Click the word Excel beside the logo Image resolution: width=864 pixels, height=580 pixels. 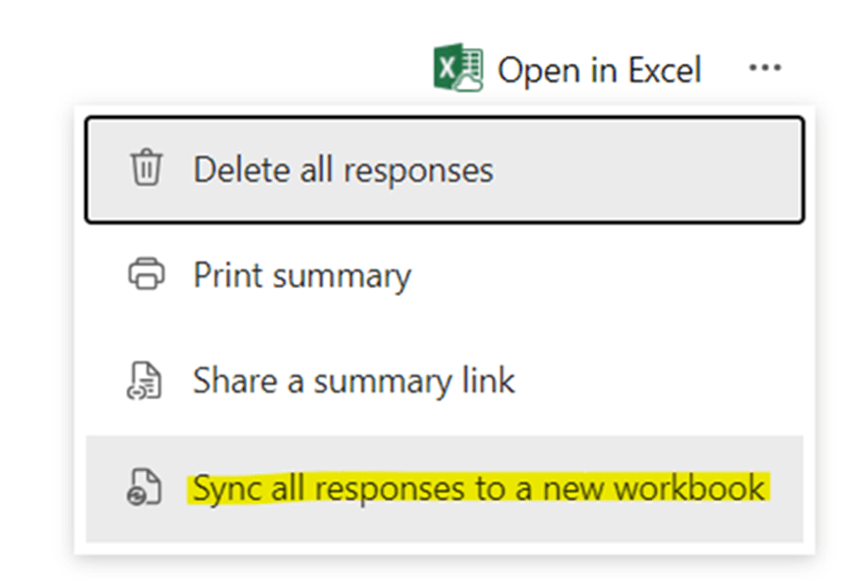pos(665,71)
